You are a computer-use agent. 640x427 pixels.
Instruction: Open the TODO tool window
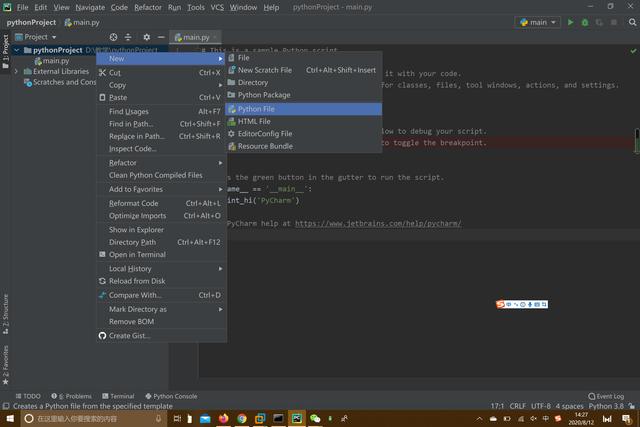(28, 396)
